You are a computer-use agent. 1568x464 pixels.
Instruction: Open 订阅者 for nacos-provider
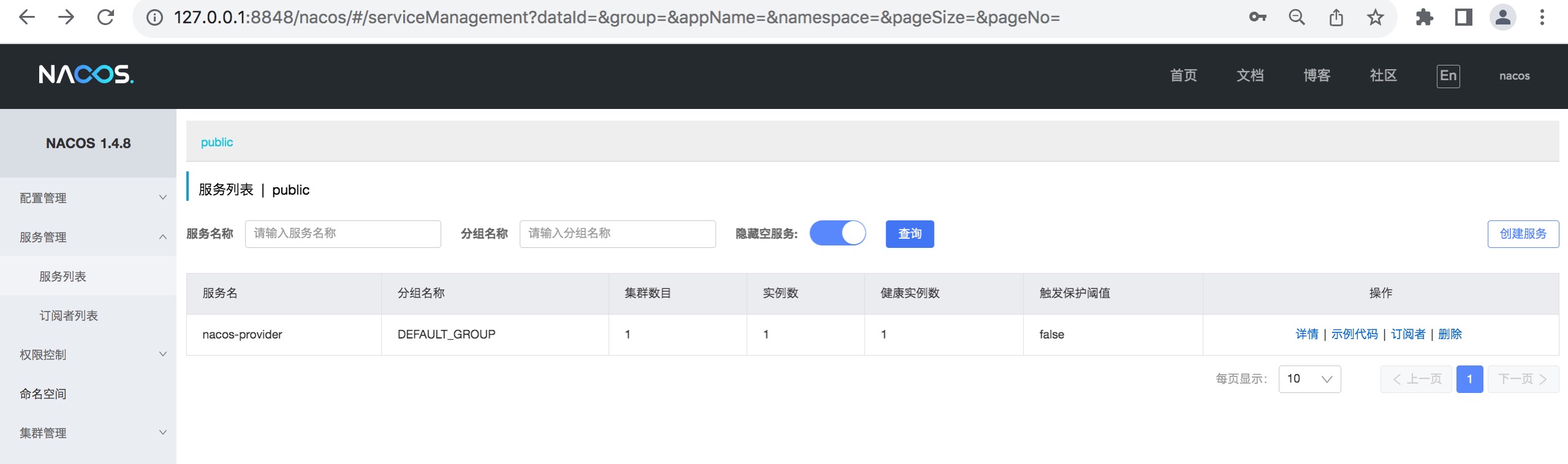click(1408, 334)
